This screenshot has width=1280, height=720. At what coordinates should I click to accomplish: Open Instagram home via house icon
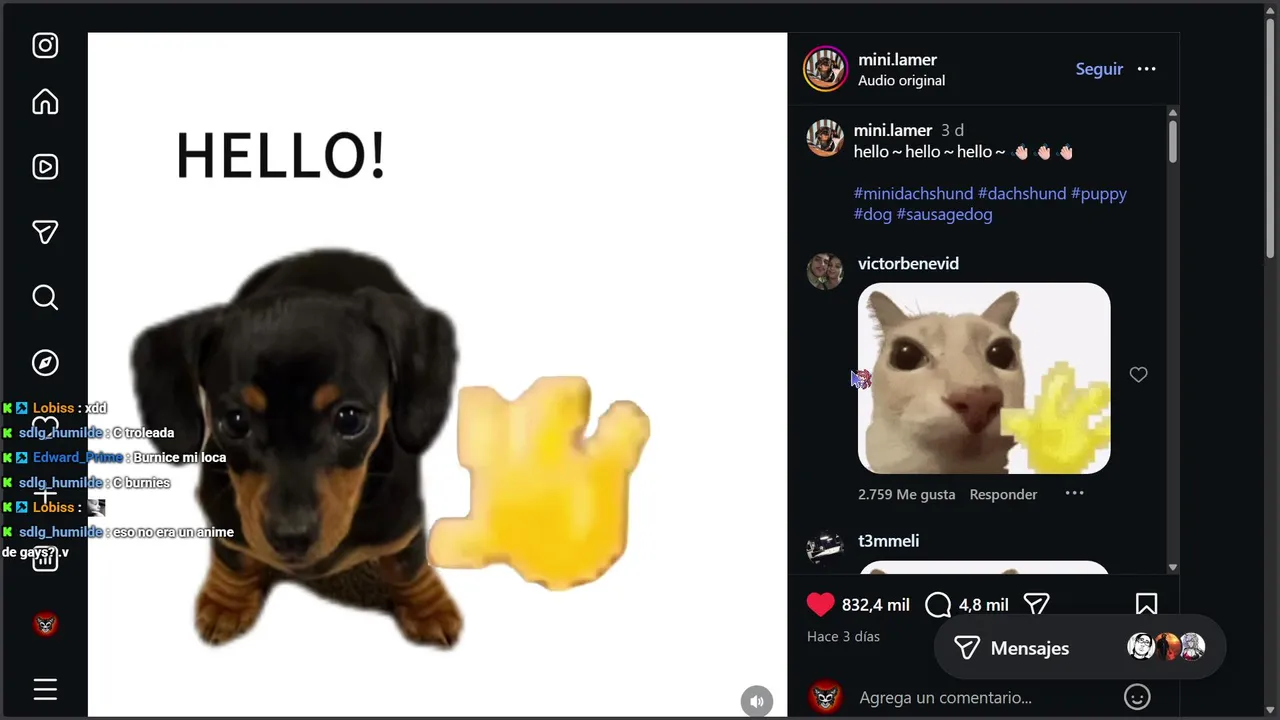coord(45,102)
